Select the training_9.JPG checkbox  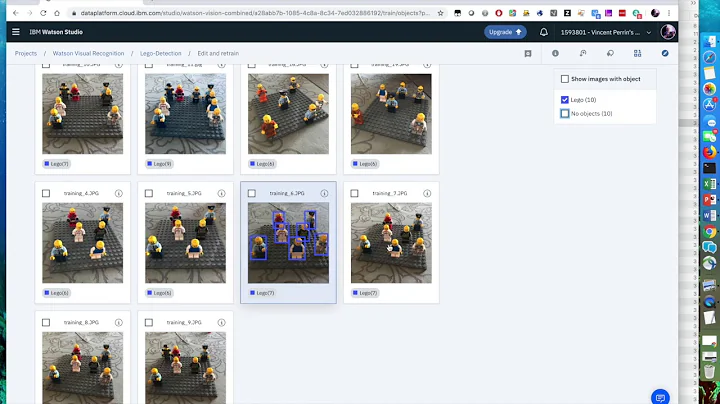[149, 322]
